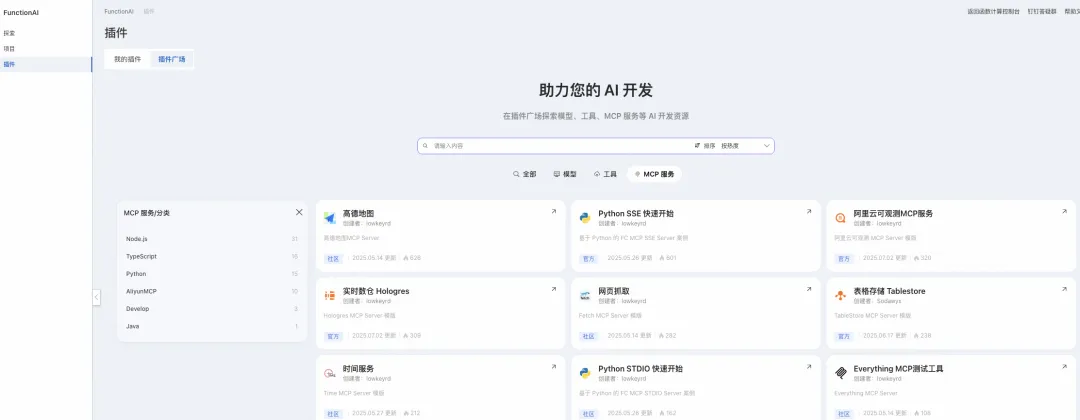This screenshot has width=1080, height=420.
Task: Click the search magnifier icon in search box
Action: tap(426, 146)
